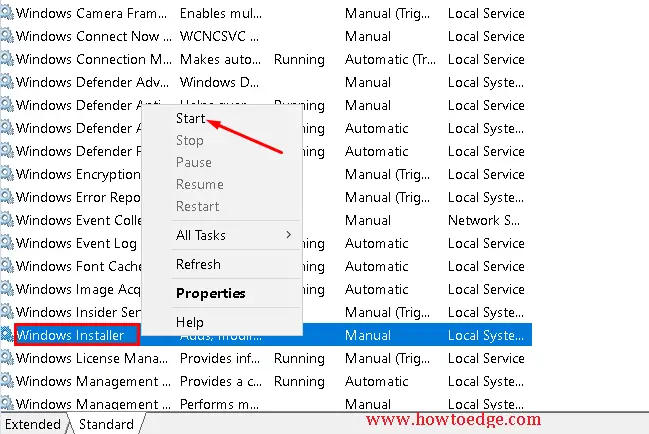The width and height of the screenshot is (649, 434).
Task: Switch to the Extended tab
Action: [33, 424]
